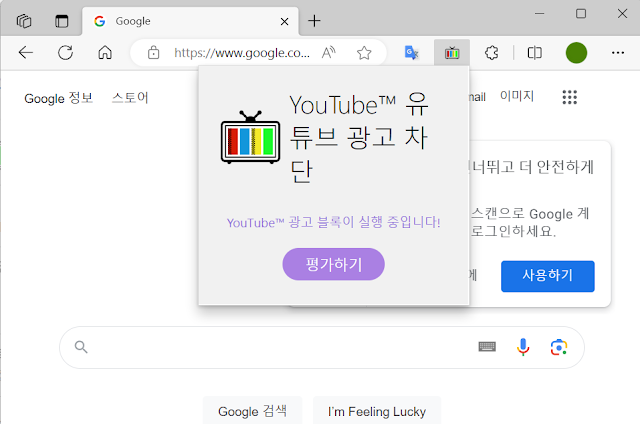Screen dimensions: 640x424
Task: Click the ad blocker TV logo
Action: (250, 137)
